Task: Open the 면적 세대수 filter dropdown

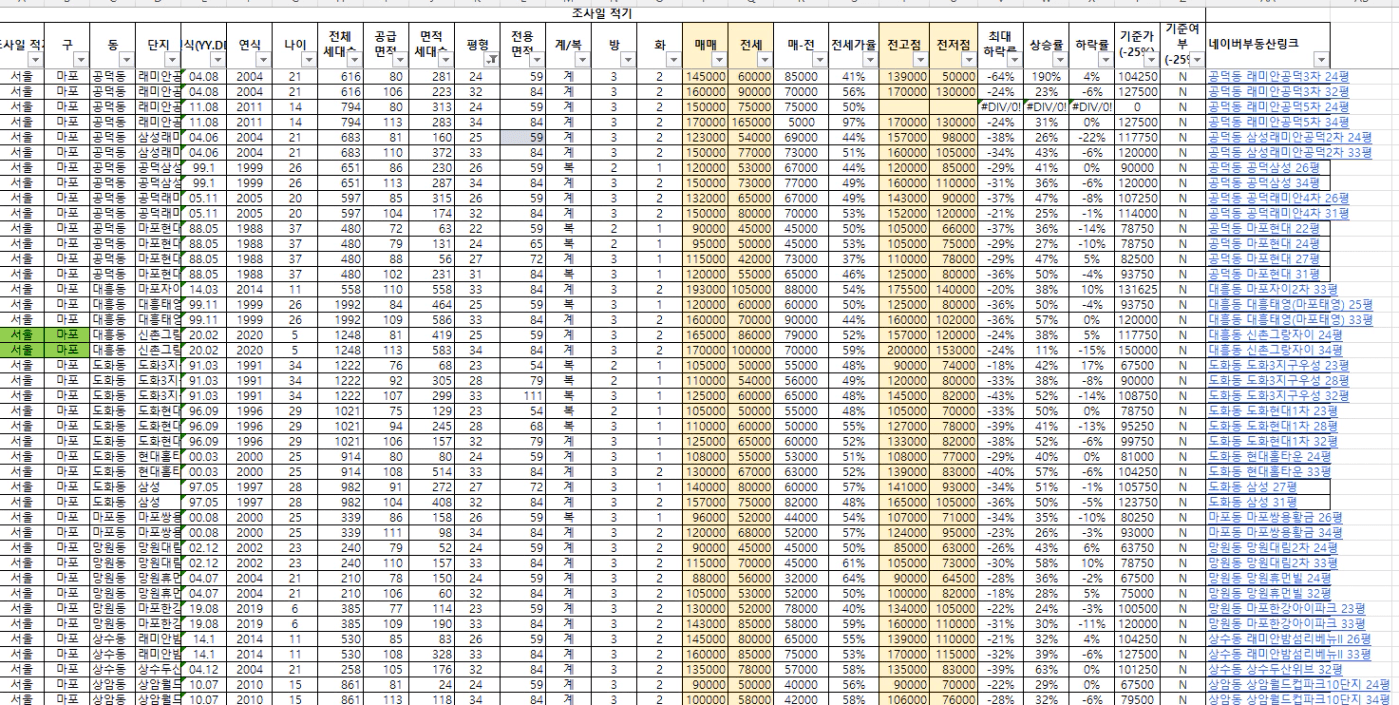Action: tap(445, 61)
